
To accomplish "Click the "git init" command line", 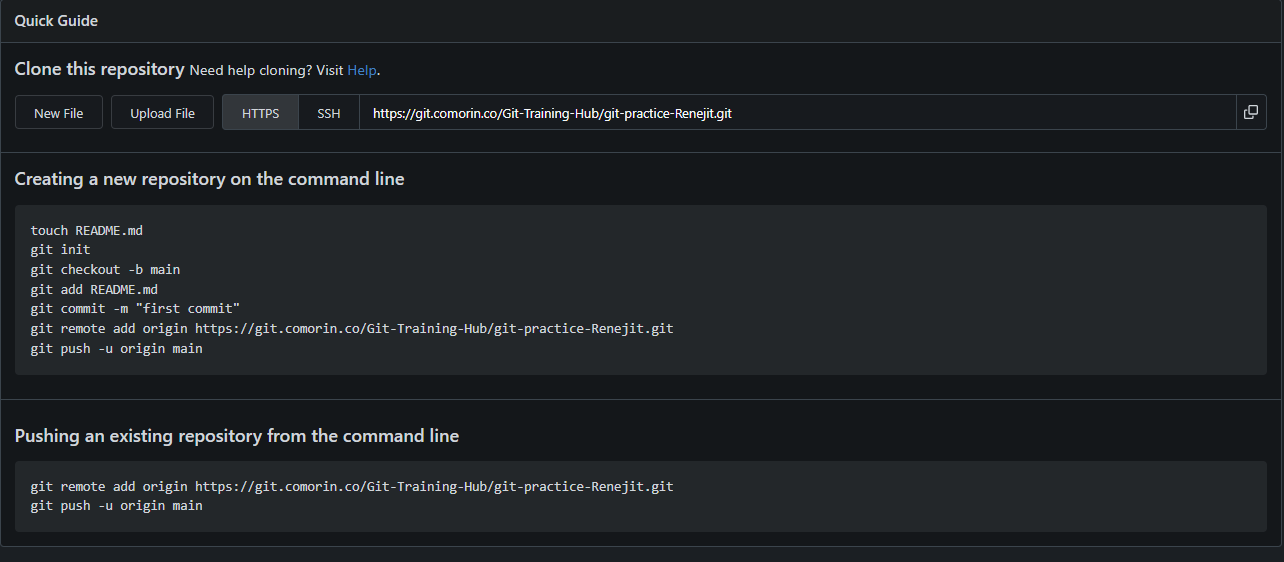I will (x=60, y=250).
